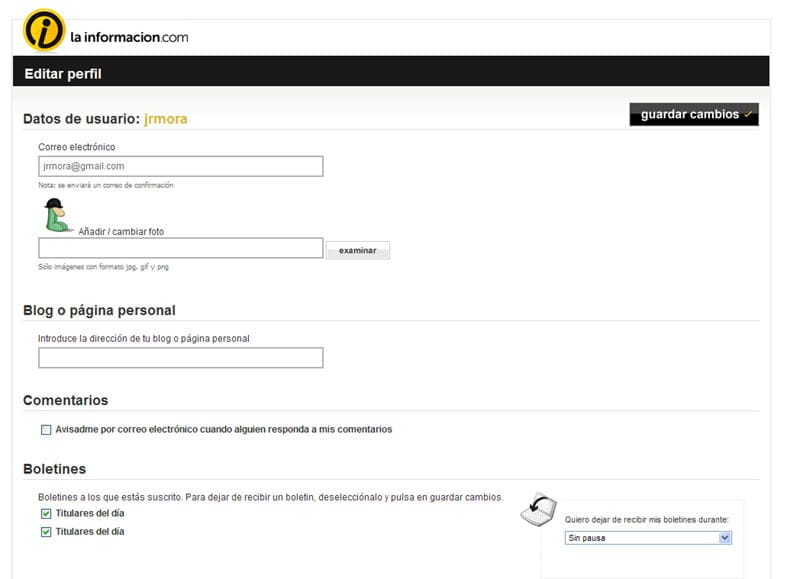Click the jrmora username link
This screenshot has width=800, height=579.
(166, 119)
